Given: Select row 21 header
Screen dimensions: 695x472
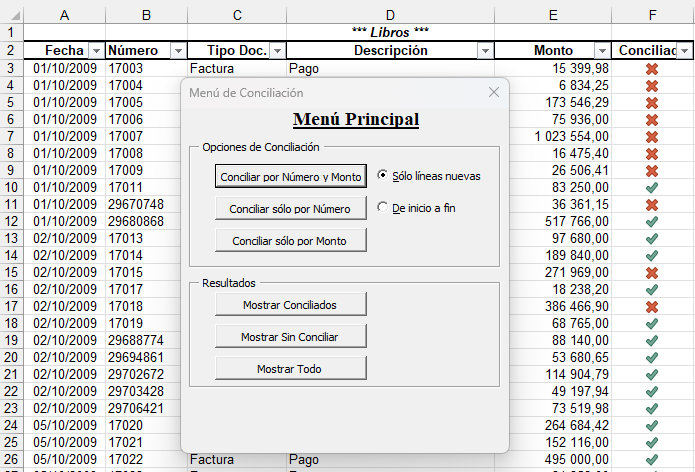Looking at the screenshot, I should [12, 374].
